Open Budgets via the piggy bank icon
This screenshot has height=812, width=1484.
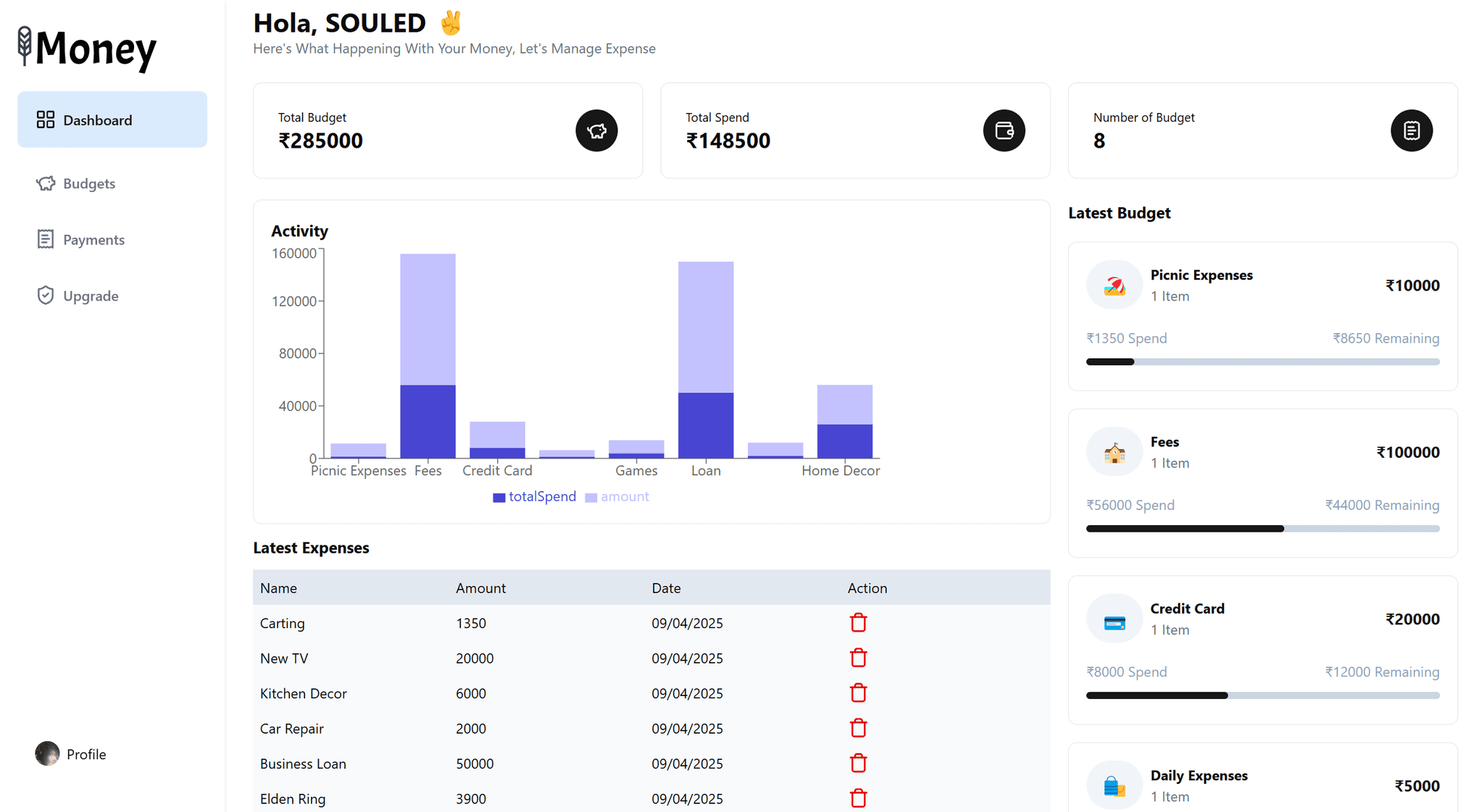click(x=45, y=183)
